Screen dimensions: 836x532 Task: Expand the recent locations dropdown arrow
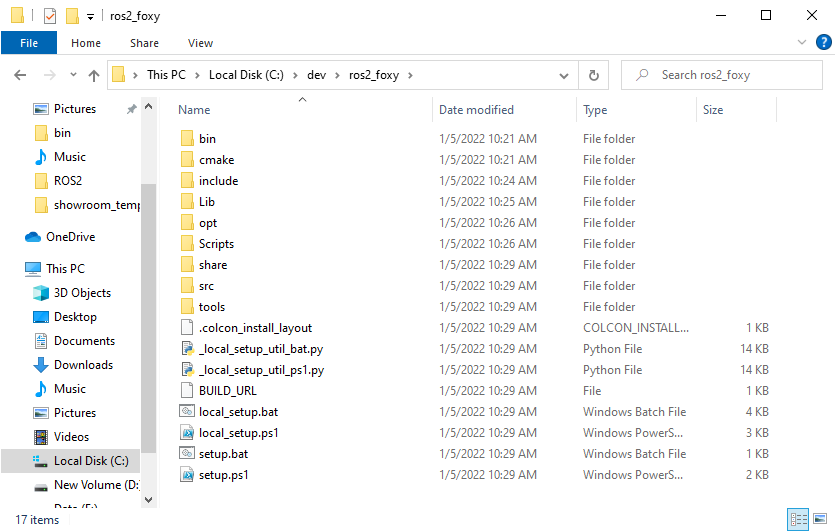pos(72,76)
